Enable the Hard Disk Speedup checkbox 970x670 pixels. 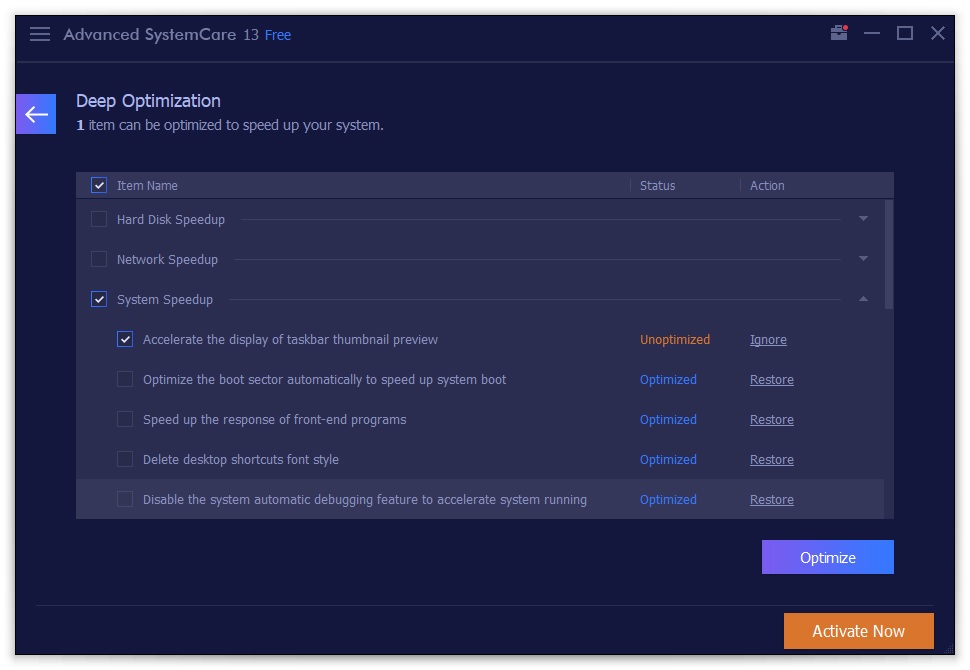99,219
